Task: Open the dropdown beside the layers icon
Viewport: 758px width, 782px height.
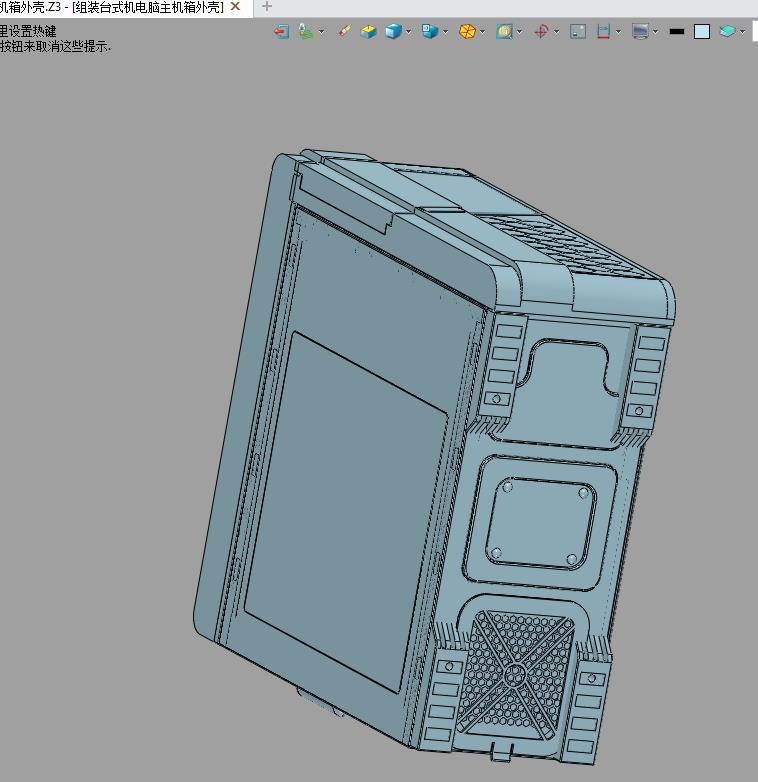Action: 743,32
